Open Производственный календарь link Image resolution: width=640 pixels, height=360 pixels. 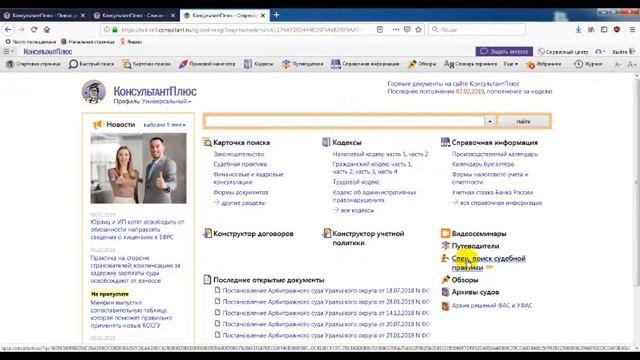(x=495, y=154)
